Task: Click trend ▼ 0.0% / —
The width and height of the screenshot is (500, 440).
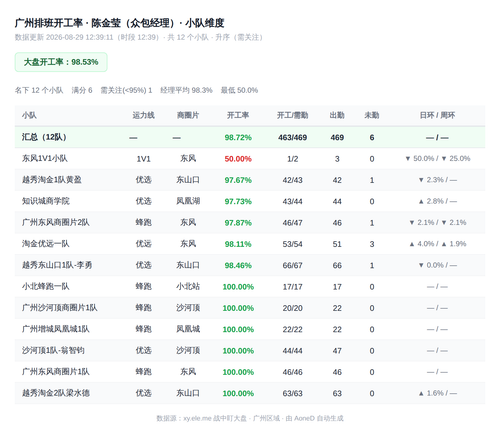Action: click(x=437, y=265)
